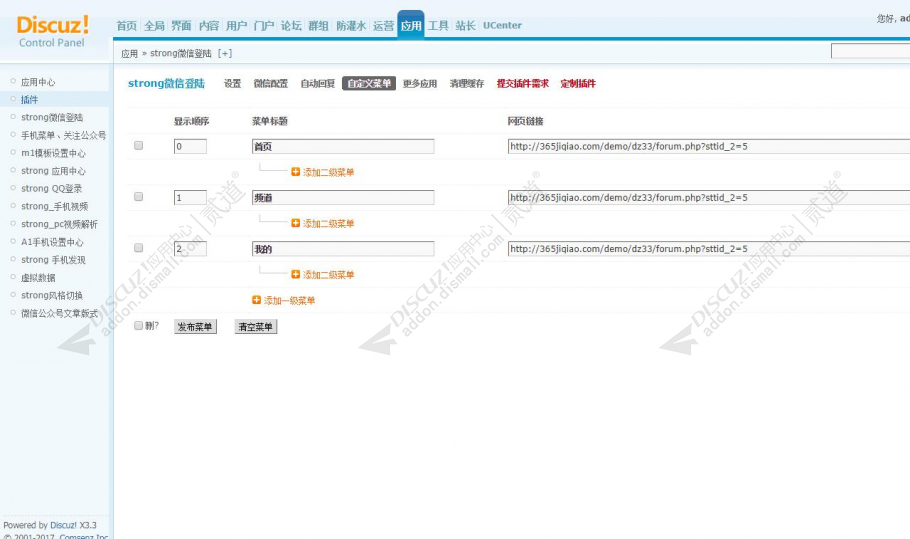Click the search box in the breadcrumb bar
This screenshot has height=539, width=910.
(871, 51)
